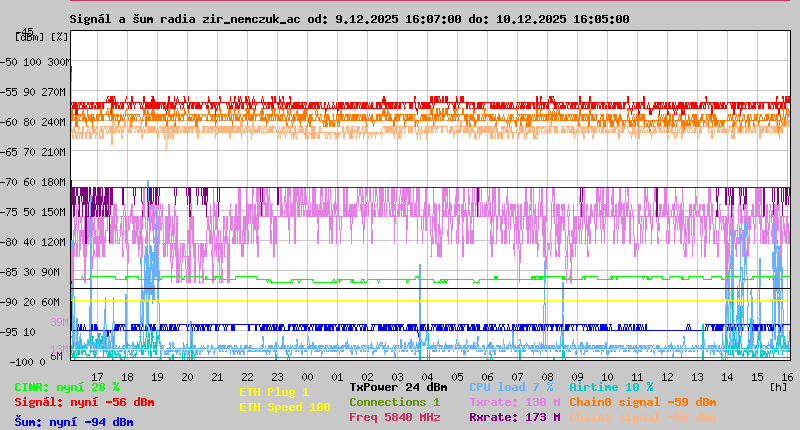Click the '270M' y-axis label
The image size is (800, 430).
coord(54,92)
